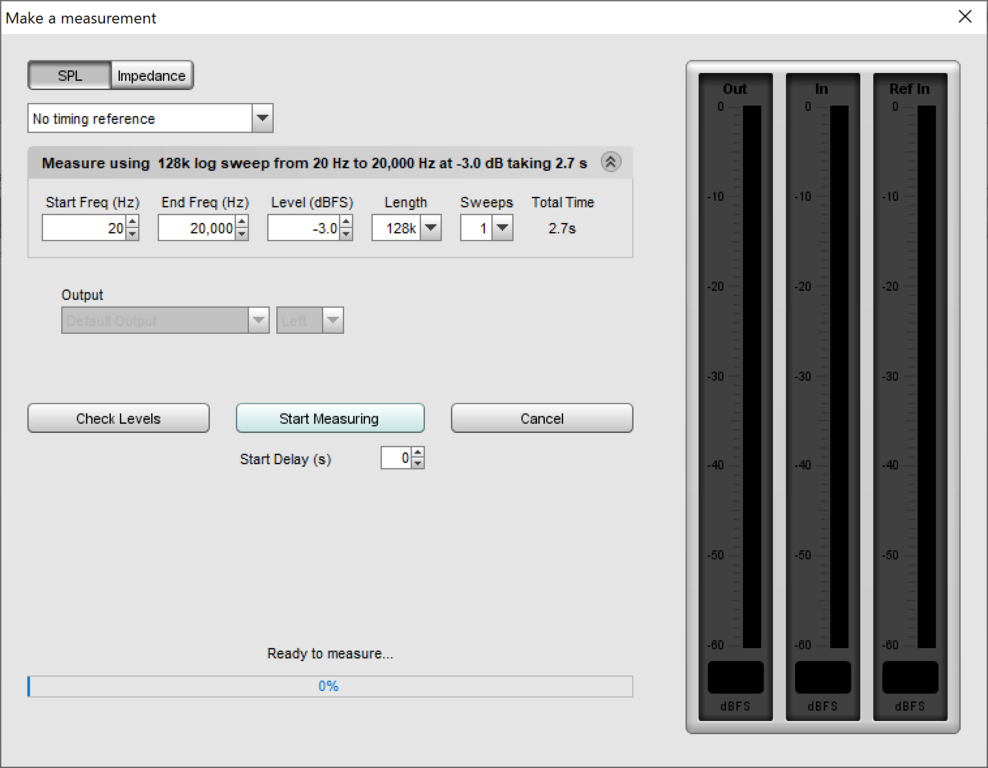
Task: Collapse the sweep settings with the double-chevron icon
Action: click(611, 163)
